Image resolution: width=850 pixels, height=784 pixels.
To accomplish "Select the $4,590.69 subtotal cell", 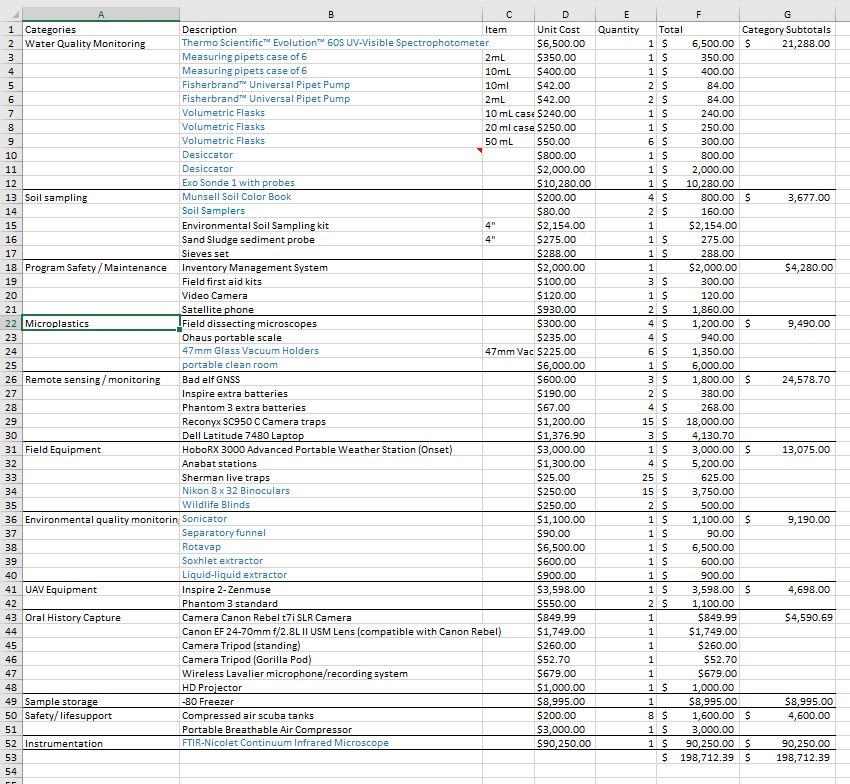I will [787, 618].
